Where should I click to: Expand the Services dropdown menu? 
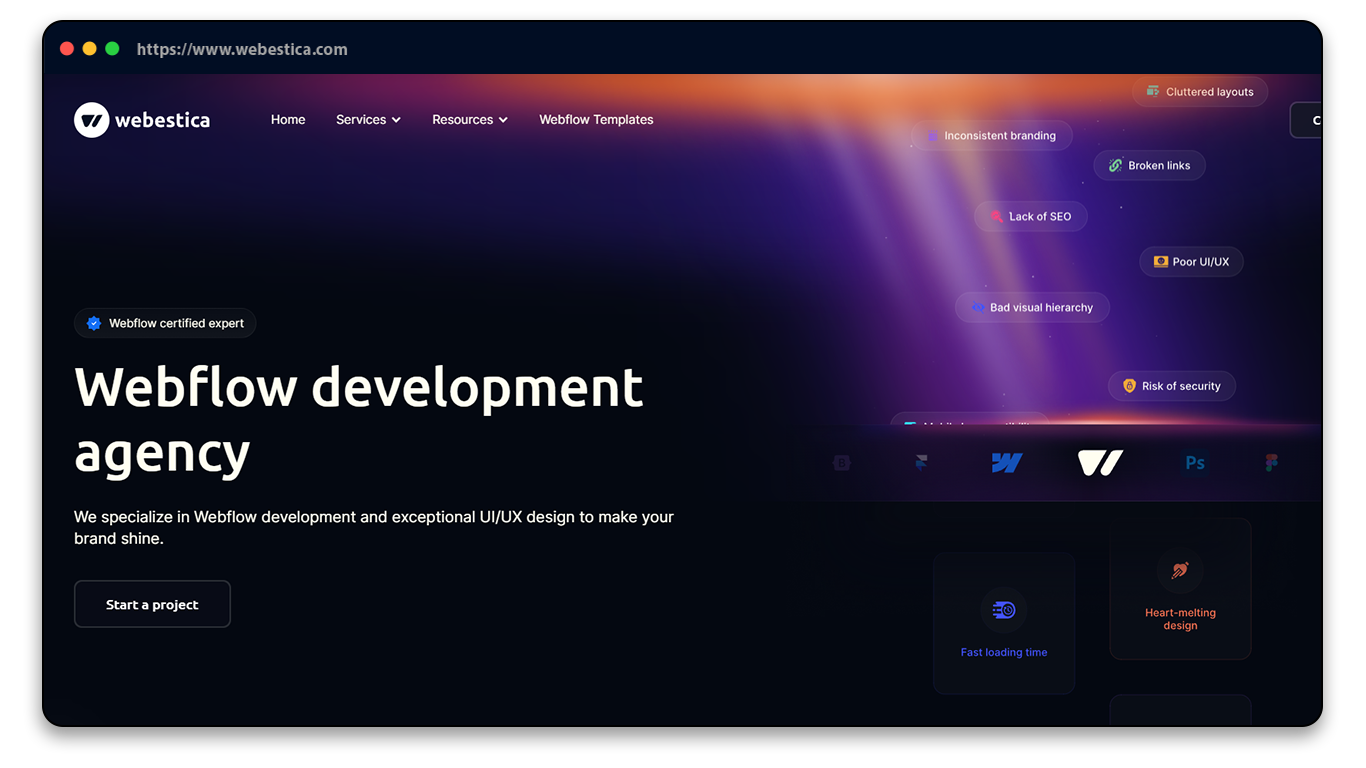tap(368, 120)
